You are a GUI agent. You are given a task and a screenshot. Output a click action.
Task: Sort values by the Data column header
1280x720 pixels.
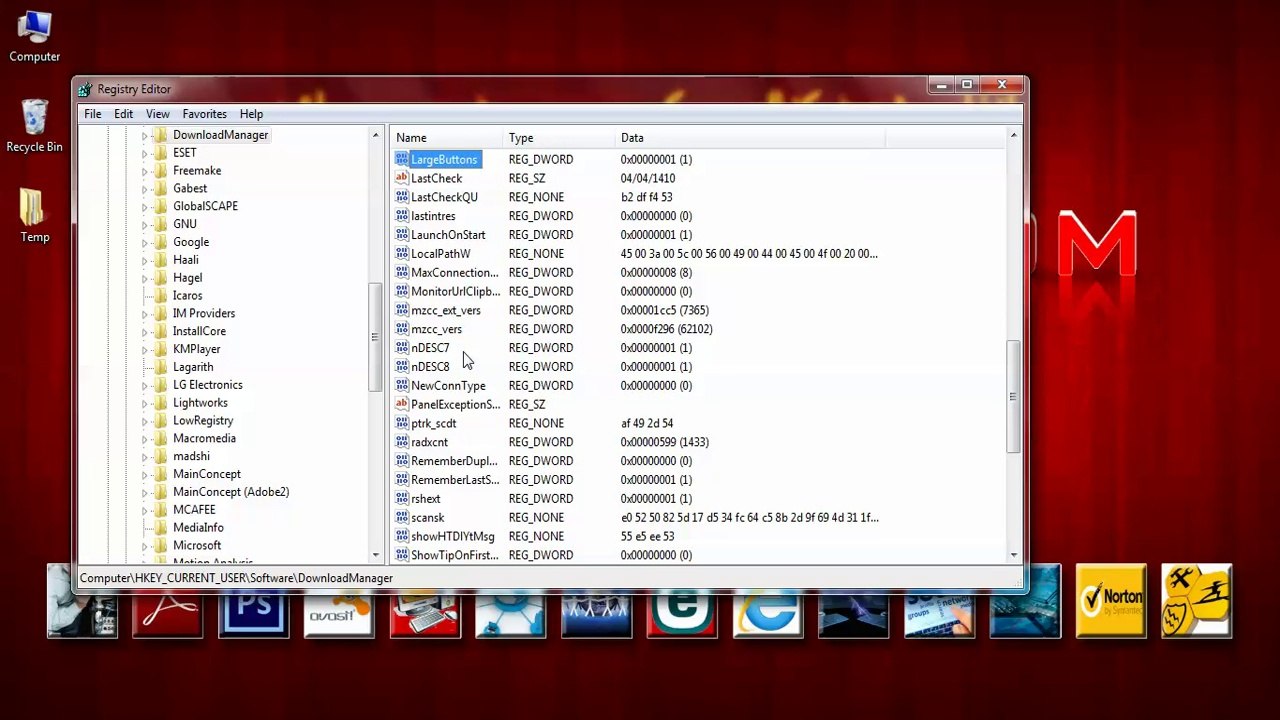click(750, 138)
